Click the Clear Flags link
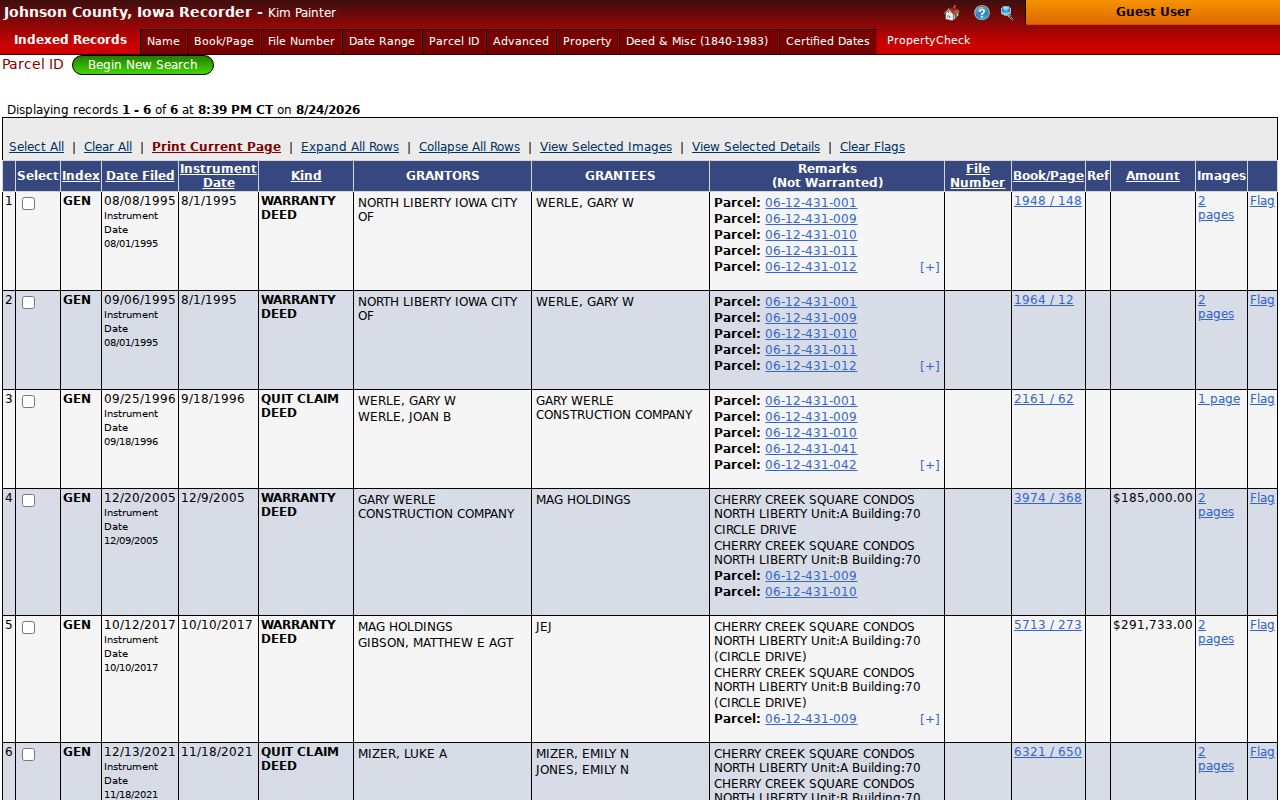1280x800 pixels. point(872,147)
